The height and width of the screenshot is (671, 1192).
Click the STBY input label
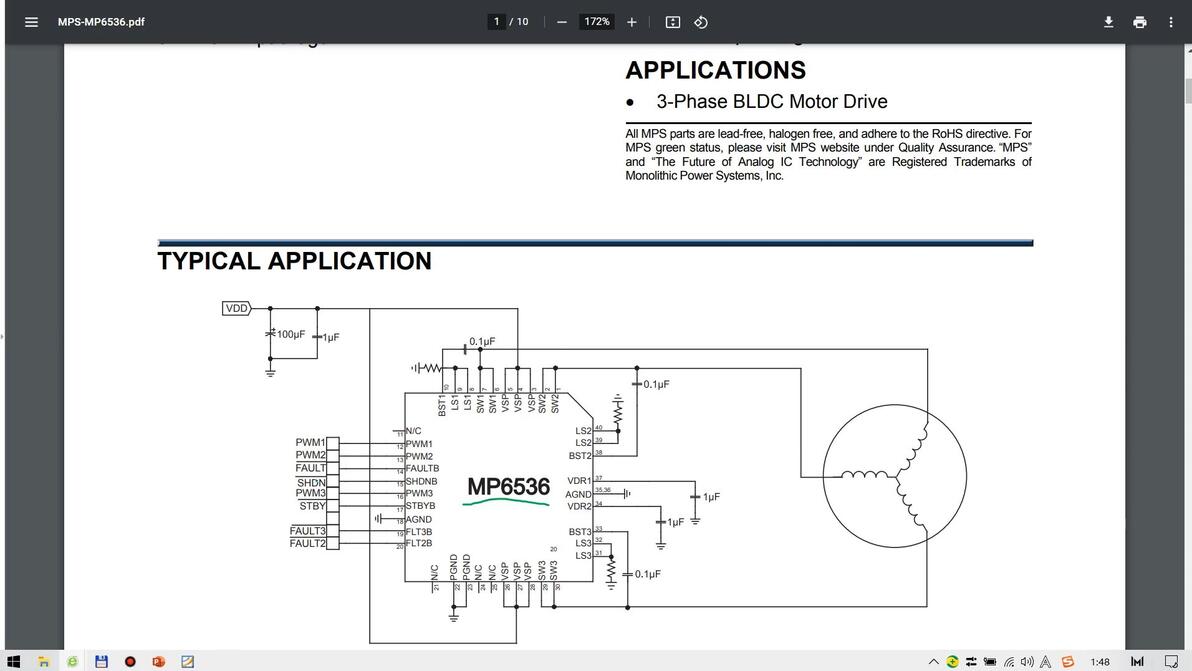pyautogui.click(x=312, y=505)
